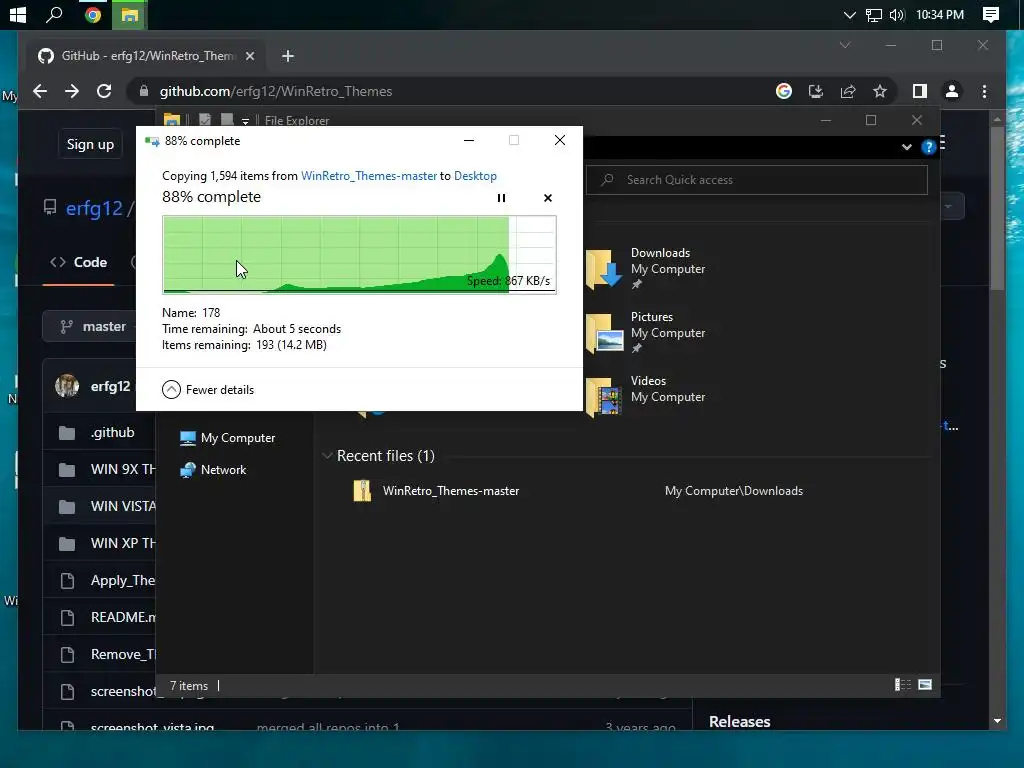Screen dimensions: 1024x768
Task: Open the erfg12 commit author link
Action: [x=110, y=387]
